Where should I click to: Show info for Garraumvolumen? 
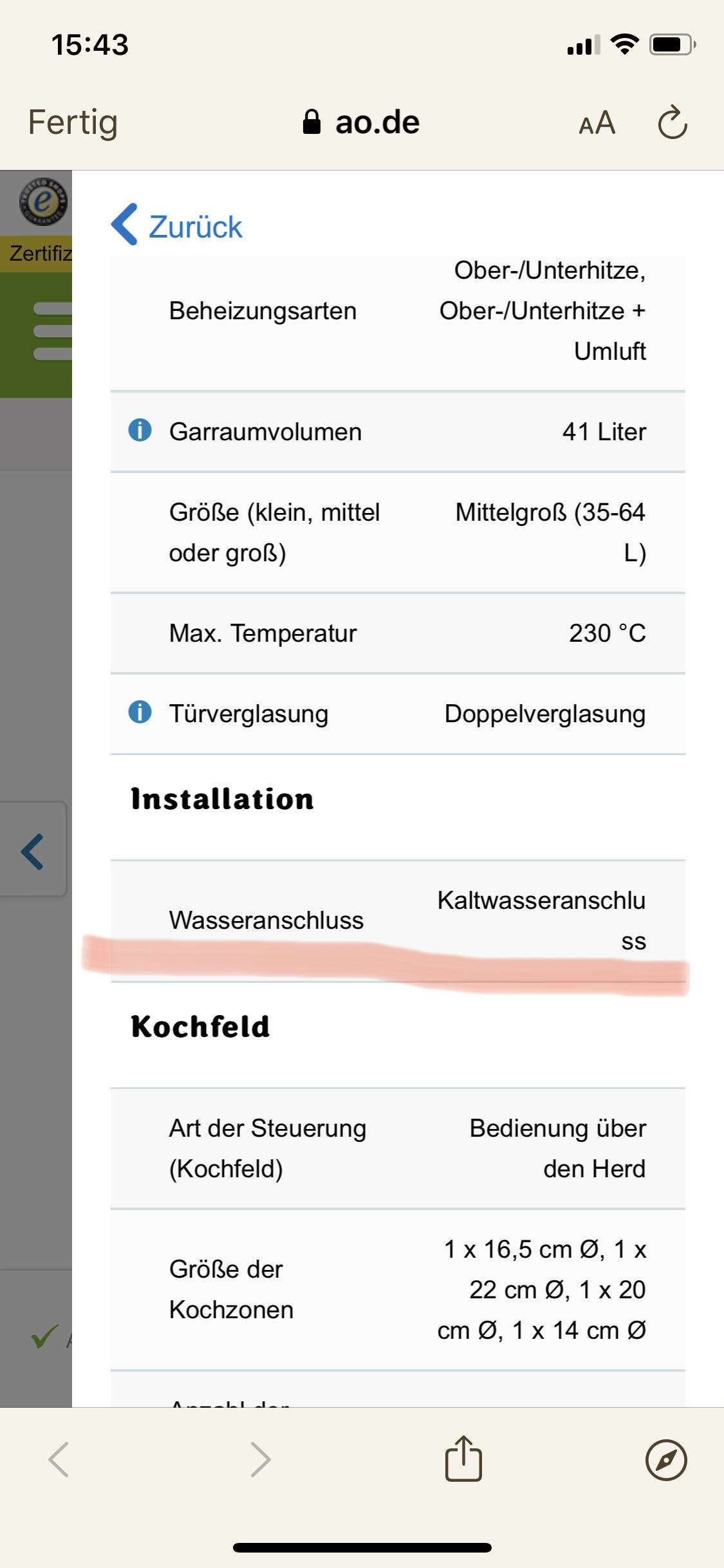coord(140,430)
